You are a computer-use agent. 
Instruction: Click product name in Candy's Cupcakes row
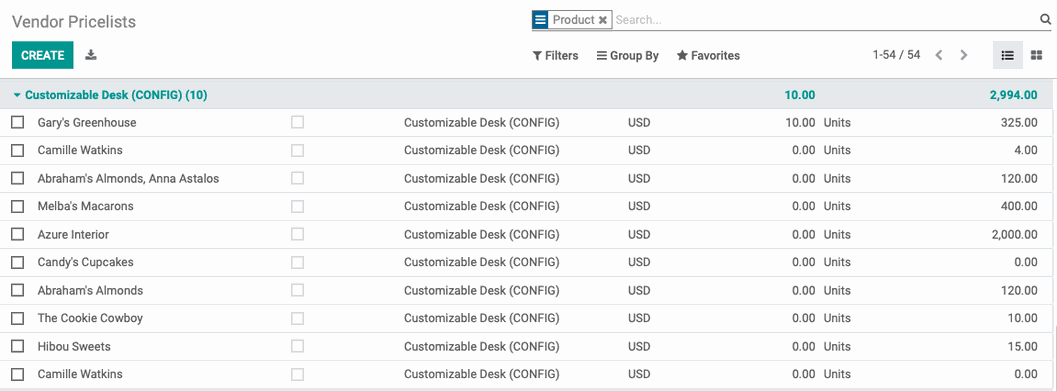(481, 262)
